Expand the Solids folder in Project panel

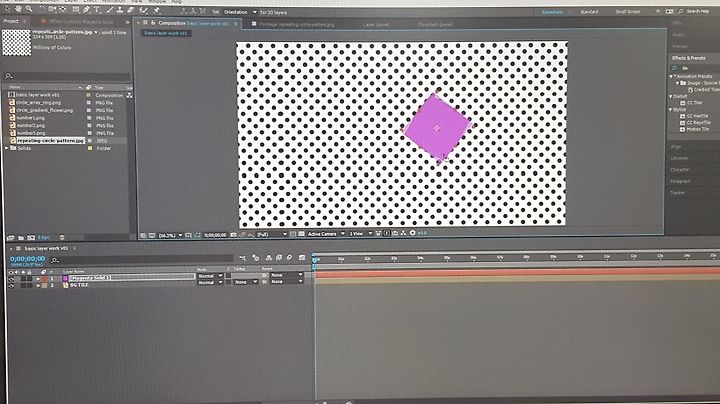6,148
